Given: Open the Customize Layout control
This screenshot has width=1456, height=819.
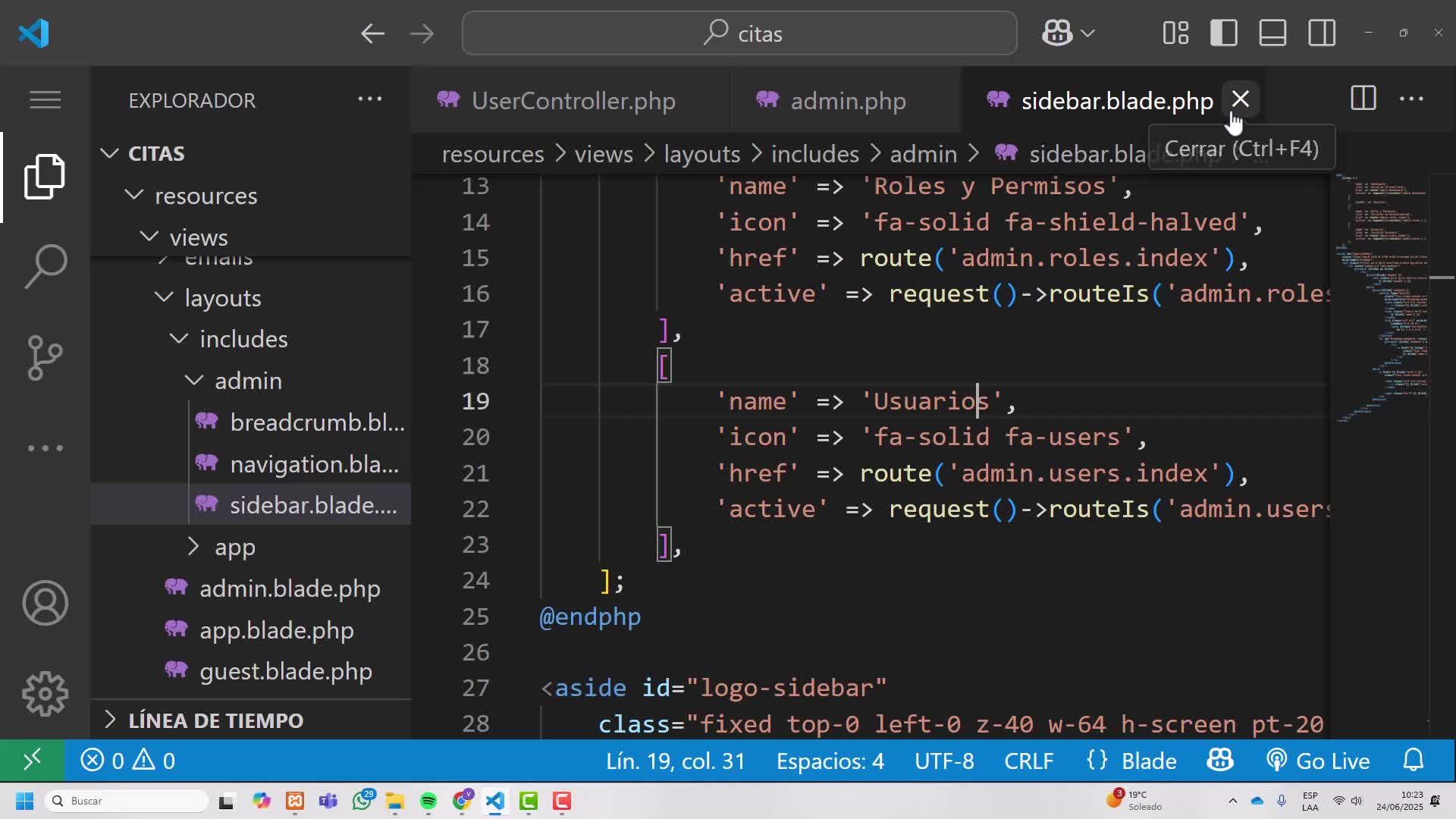Looking at the screenshot, I should point(1175,33).
